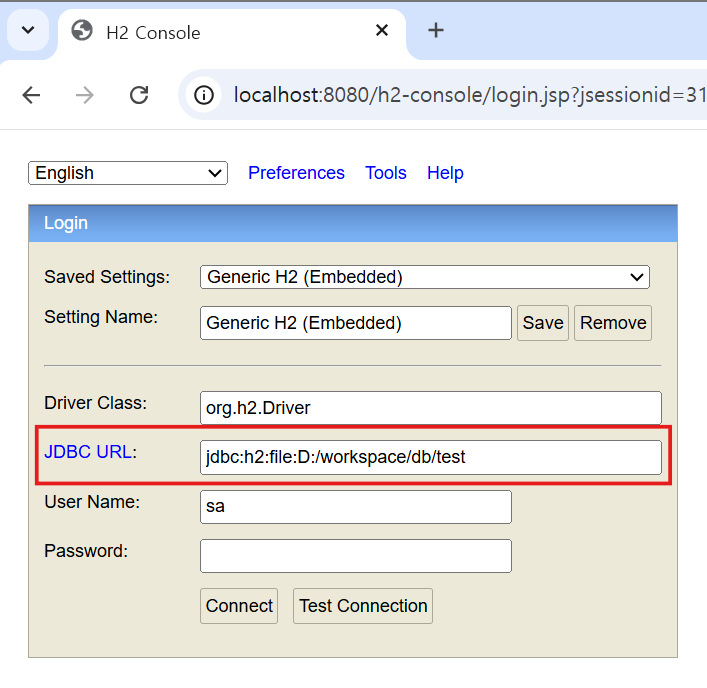Click the browser forward arrow

[85, 95]
